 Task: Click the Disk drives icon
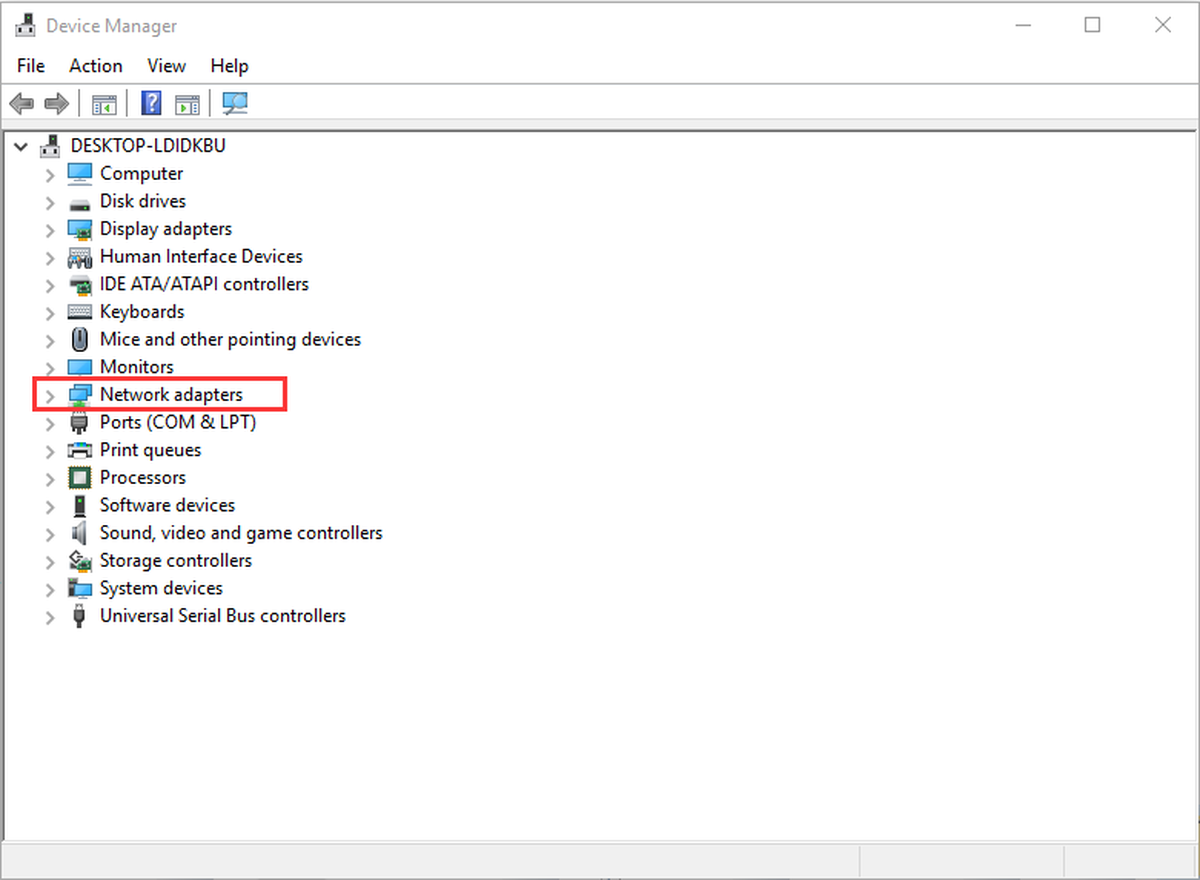pyautogui.click(x=79, y=202)
